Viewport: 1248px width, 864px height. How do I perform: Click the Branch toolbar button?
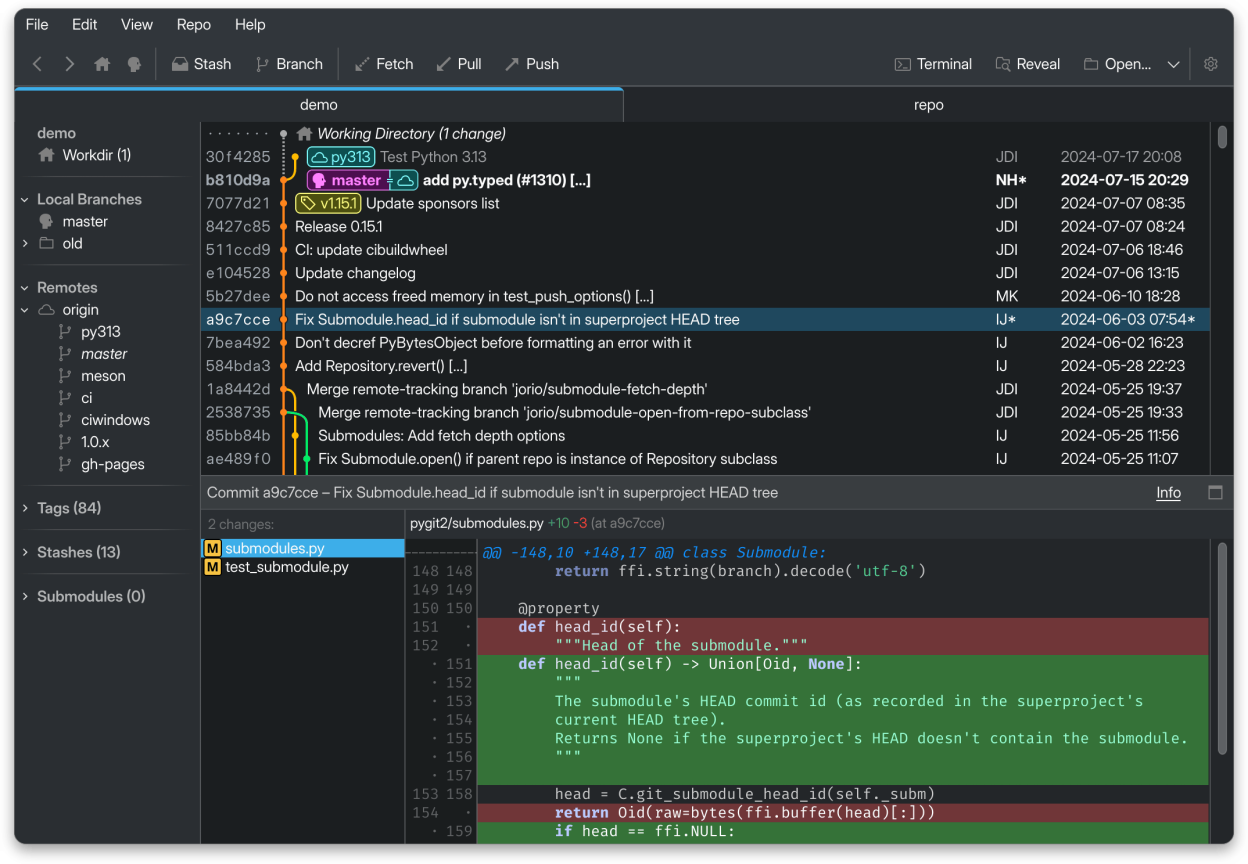point(289,64)
